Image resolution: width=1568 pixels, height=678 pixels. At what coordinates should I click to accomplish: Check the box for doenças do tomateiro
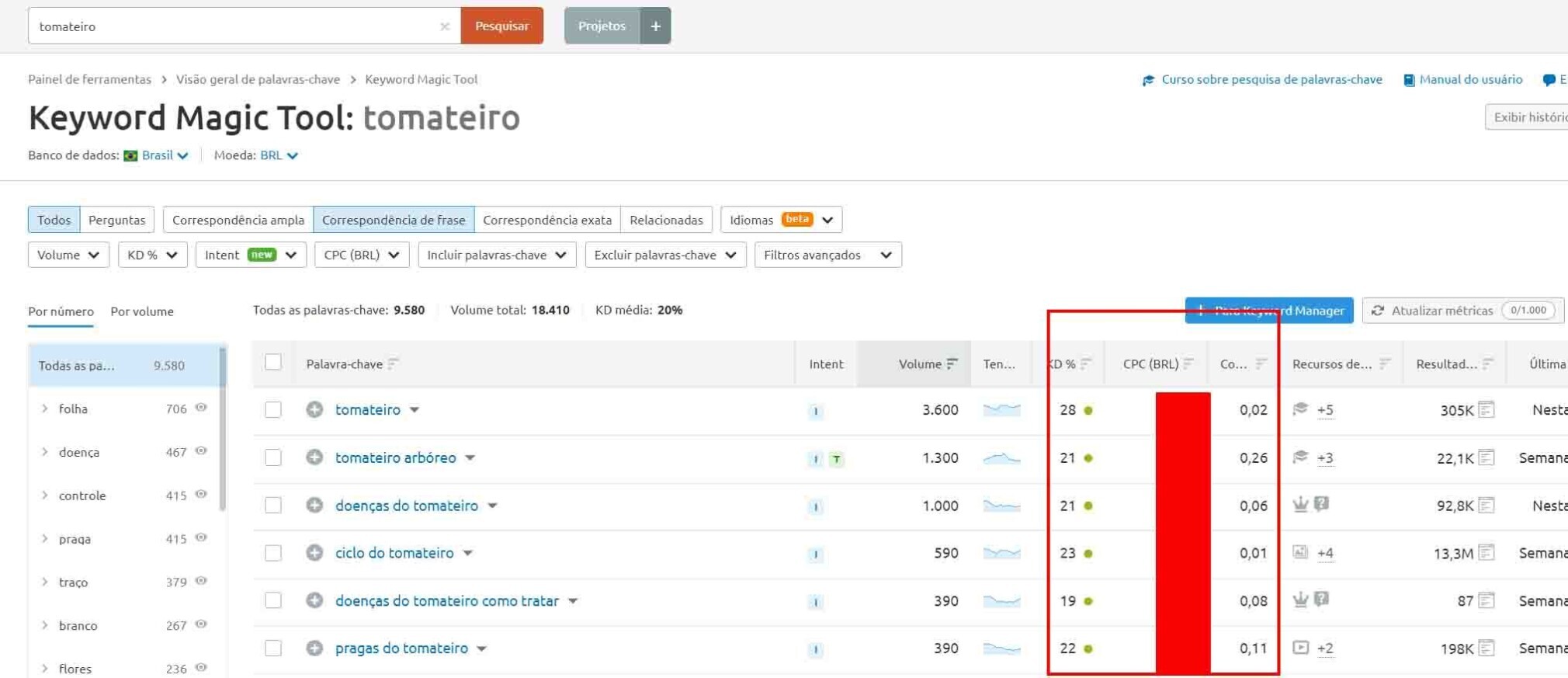[x=273, y=506]
